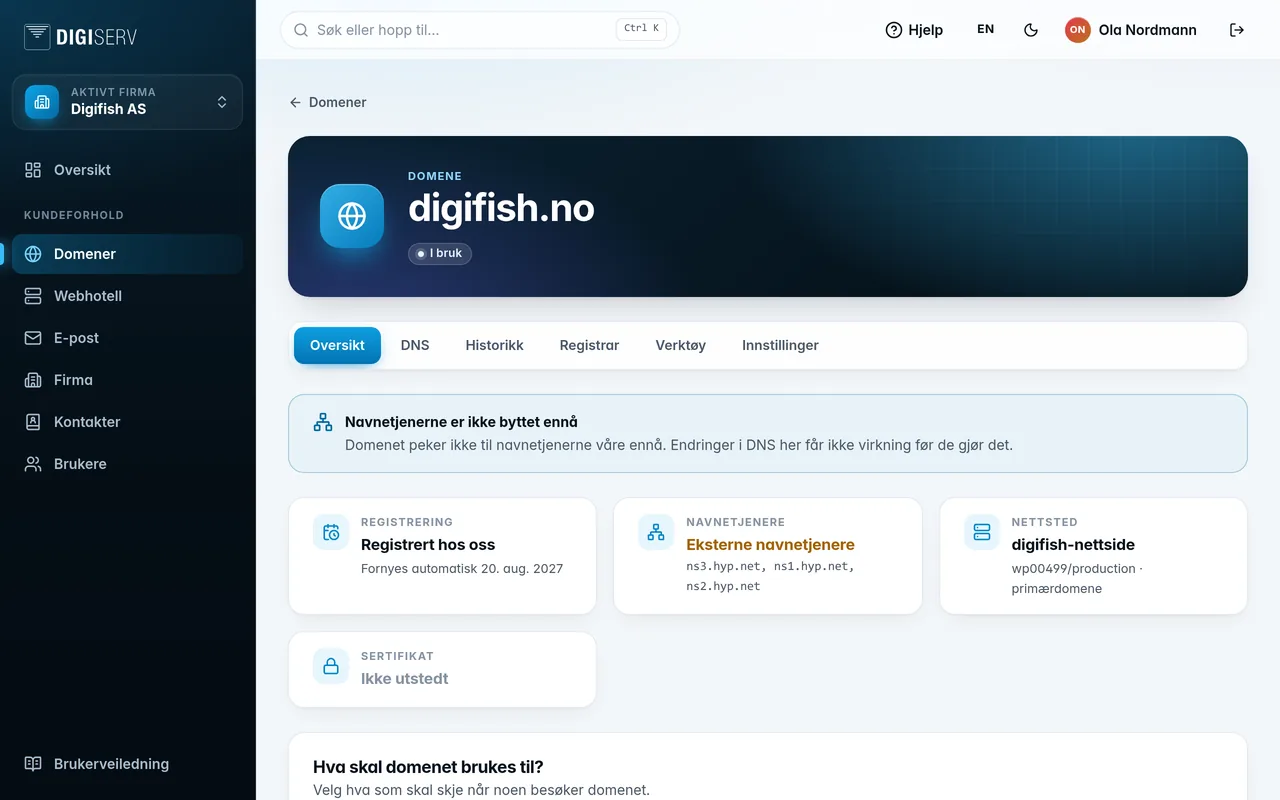Click the ON user avatar
Viewport: 1280px width, 800px height.
click(1078, 30)
